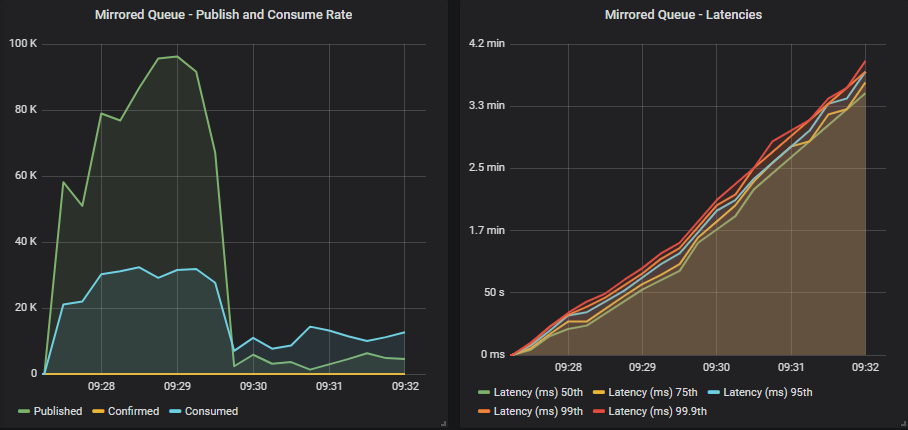Click the yellow color line beside Confirmed

point(99,411)
